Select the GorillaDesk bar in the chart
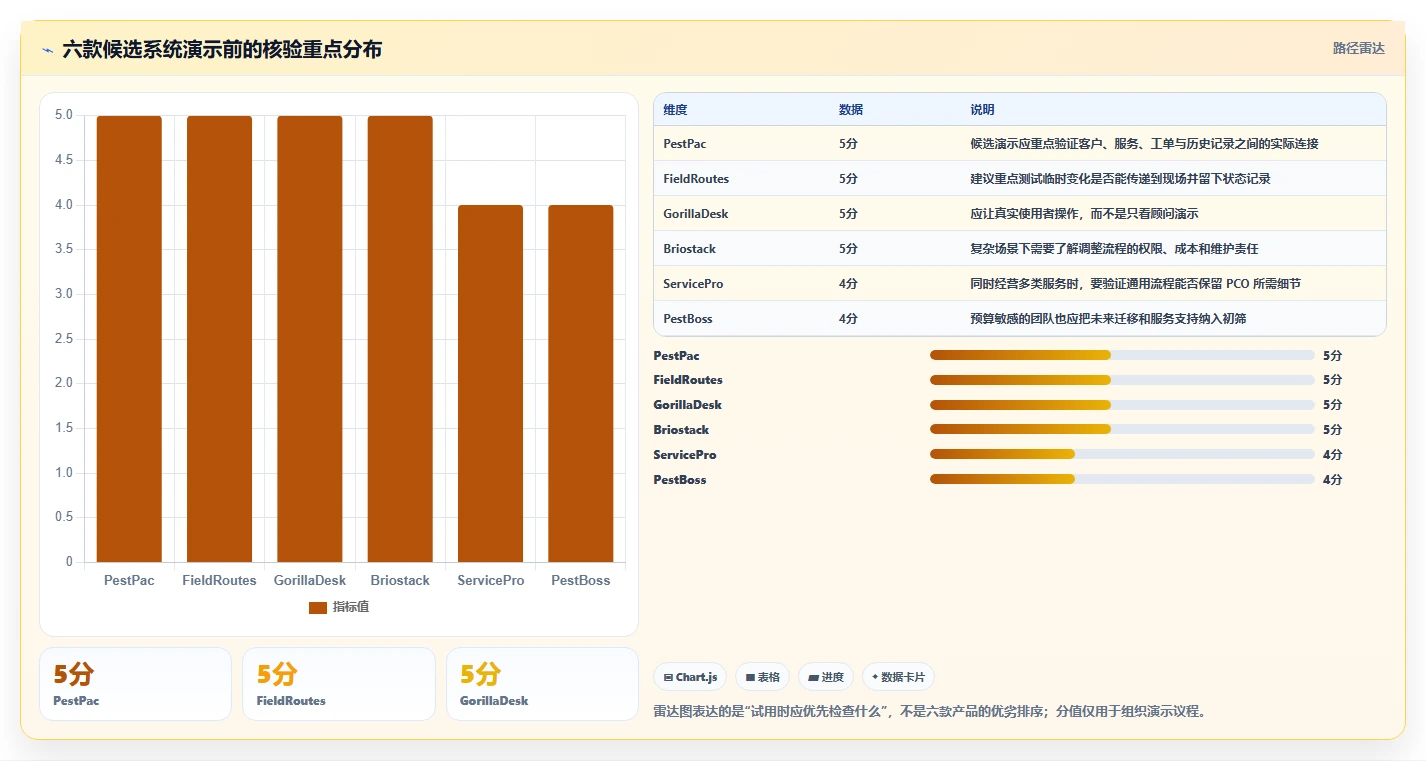 tap(310, 339)
